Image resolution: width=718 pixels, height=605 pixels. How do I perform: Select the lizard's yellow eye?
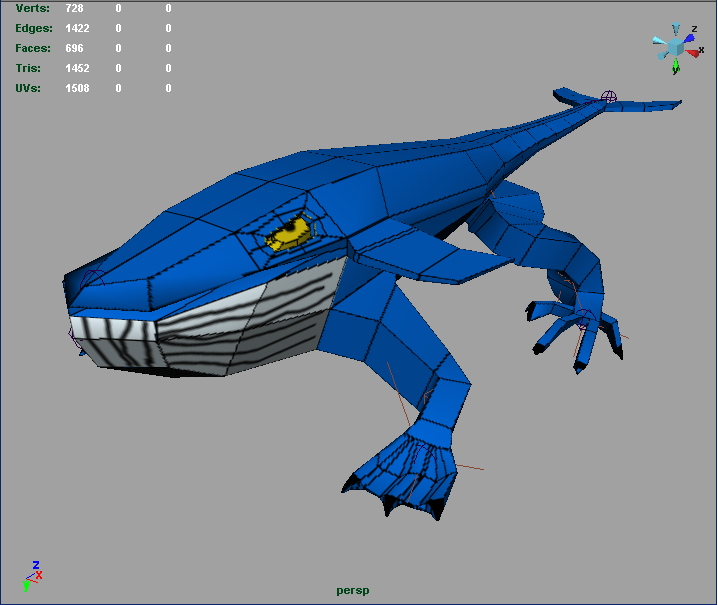click(290, 234)
